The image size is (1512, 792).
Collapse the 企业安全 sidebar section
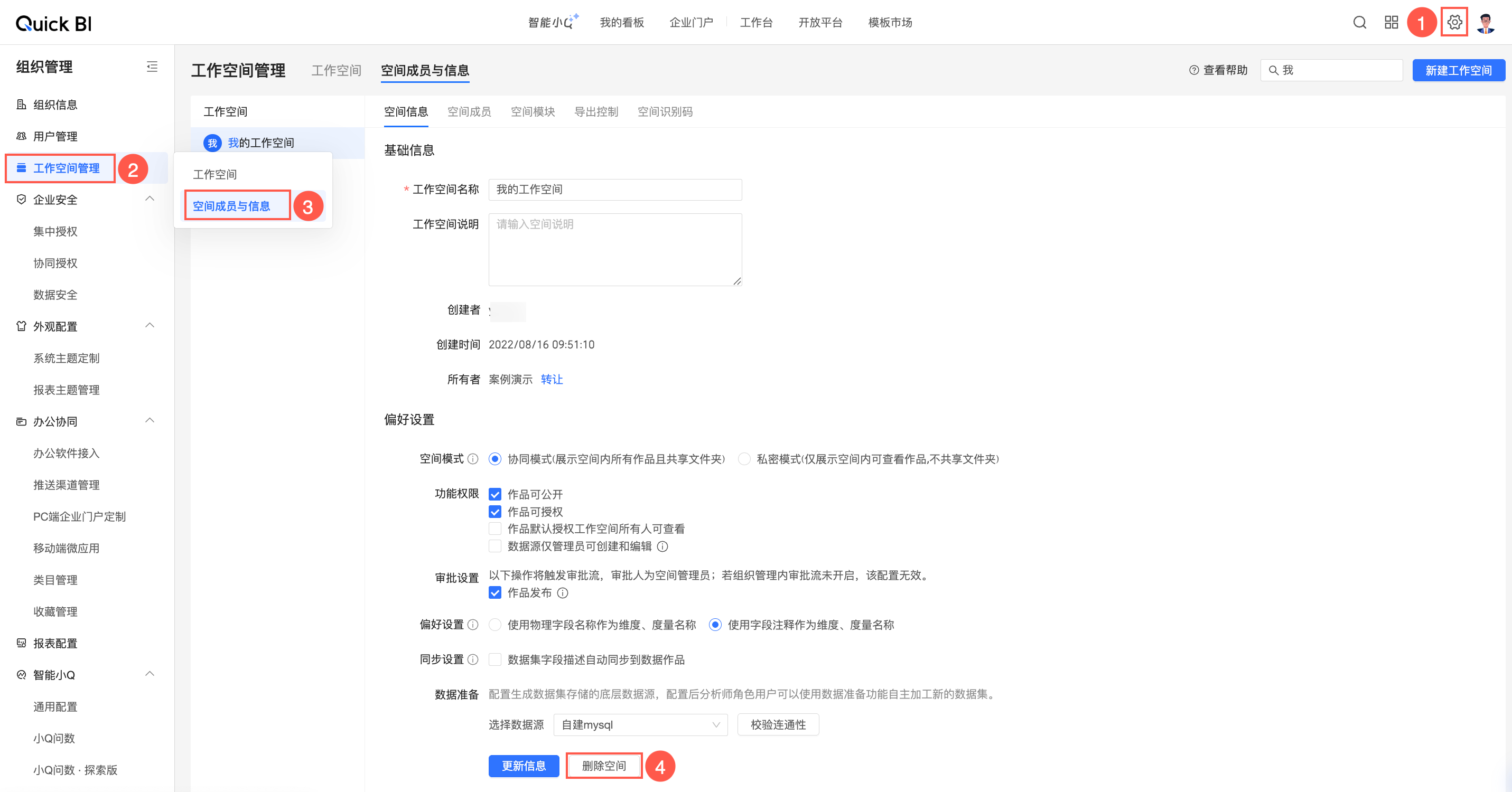150,199
